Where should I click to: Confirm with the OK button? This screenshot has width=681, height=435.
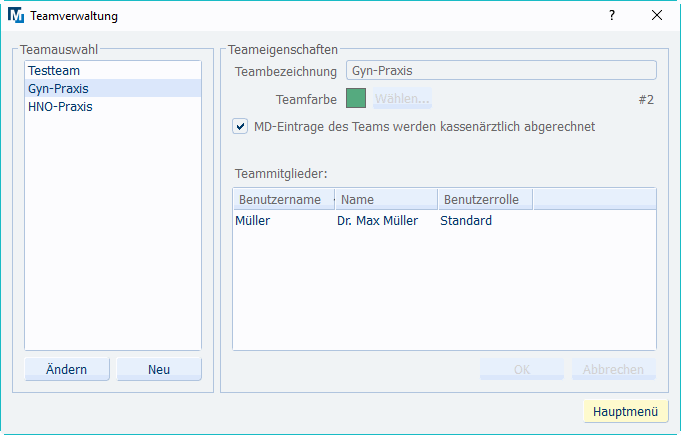(521, 369)
